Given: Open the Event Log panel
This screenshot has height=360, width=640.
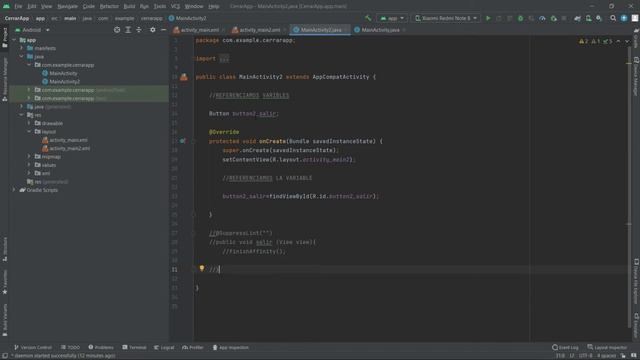Looking at the screenshot, I should tap(565, 347).
